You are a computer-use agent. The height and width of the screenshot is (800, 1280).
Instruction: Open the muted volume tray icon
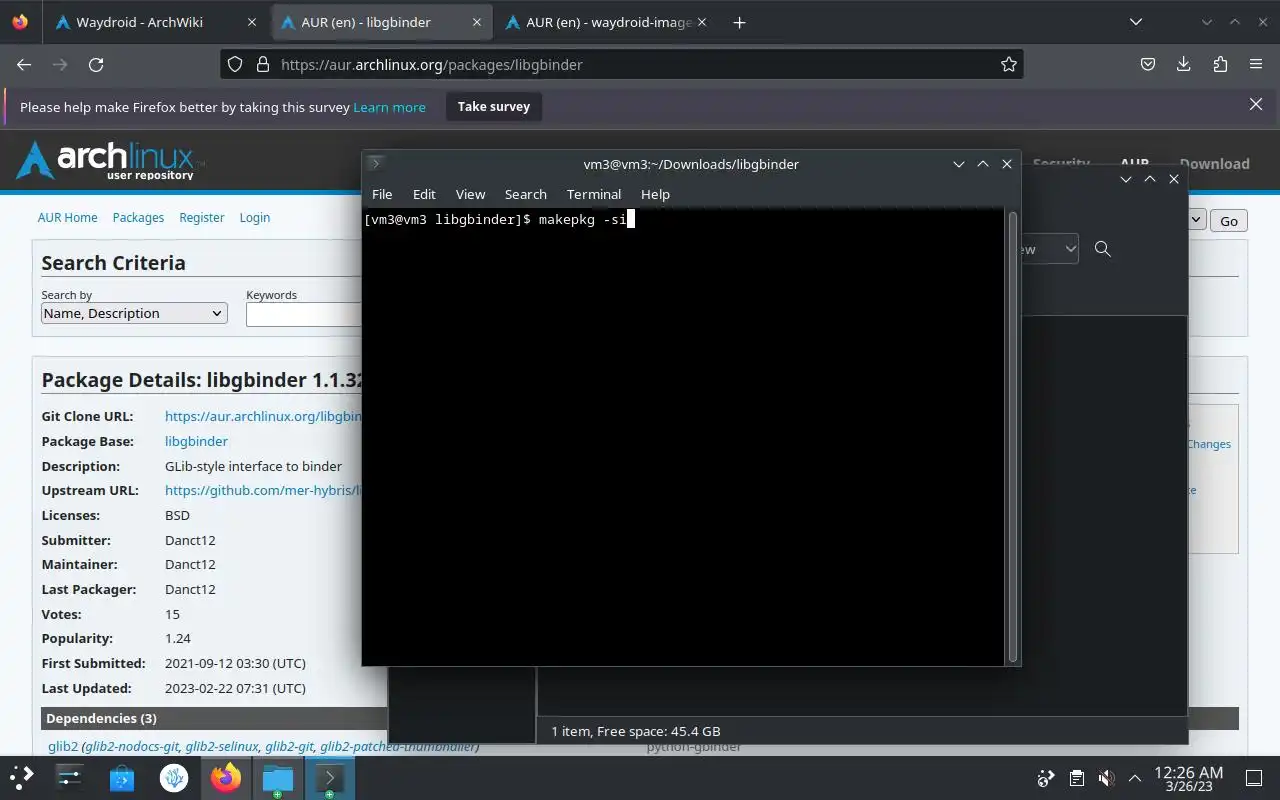(x=1106, y=778)
